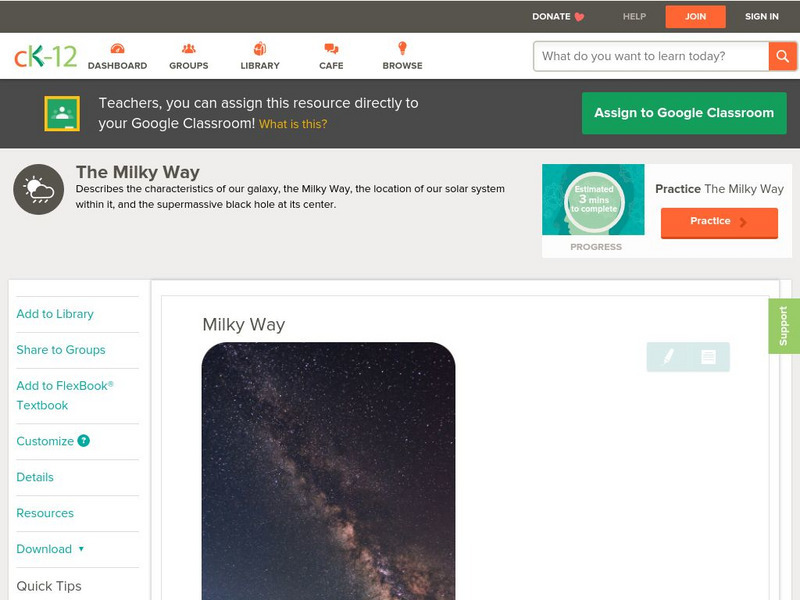Click the GROUPS menu label
Image resolution: width=800 pixels, height=600 pixels.
189,66
